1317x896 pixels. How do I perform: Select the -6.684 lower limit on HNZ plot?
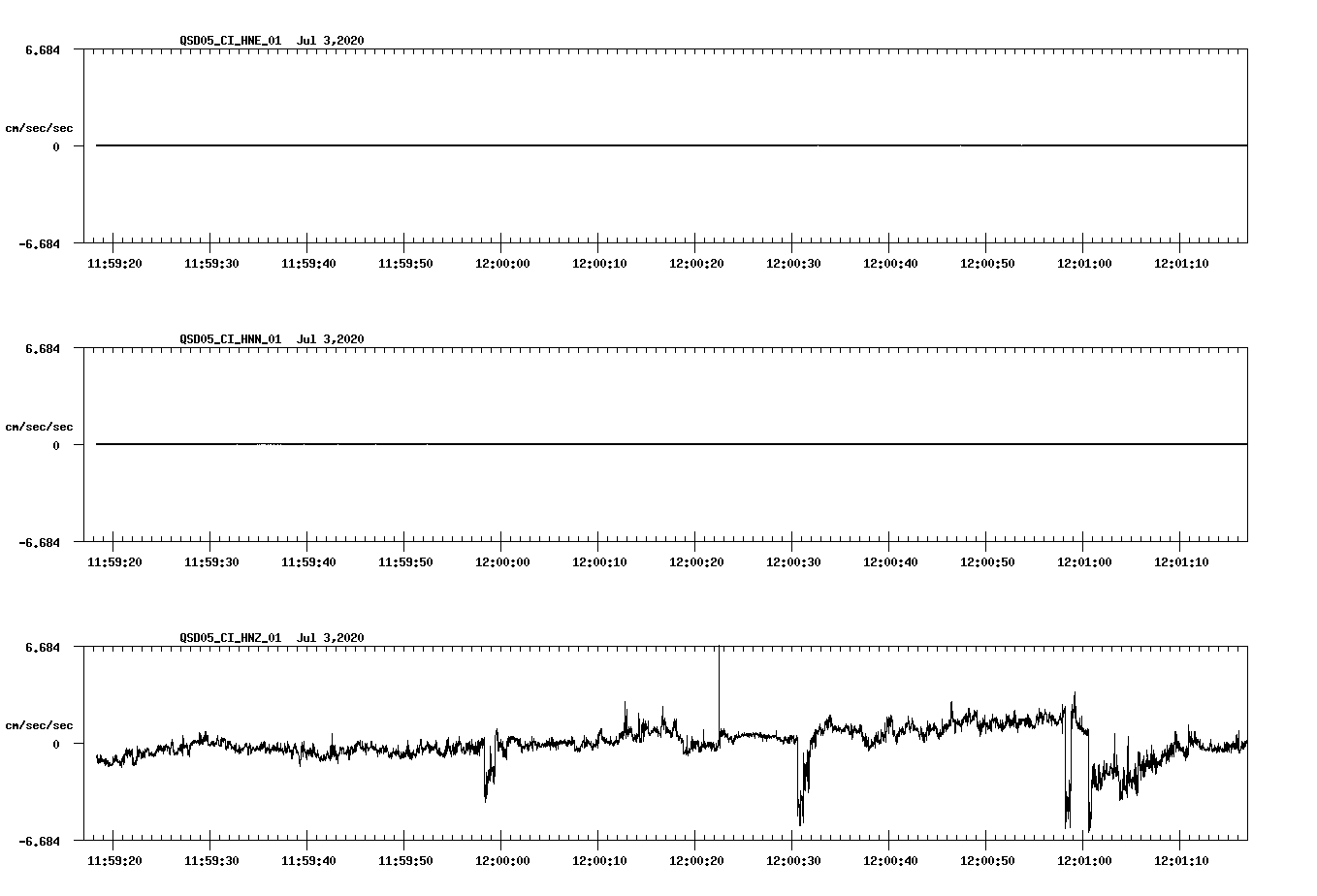pos(39,841)
